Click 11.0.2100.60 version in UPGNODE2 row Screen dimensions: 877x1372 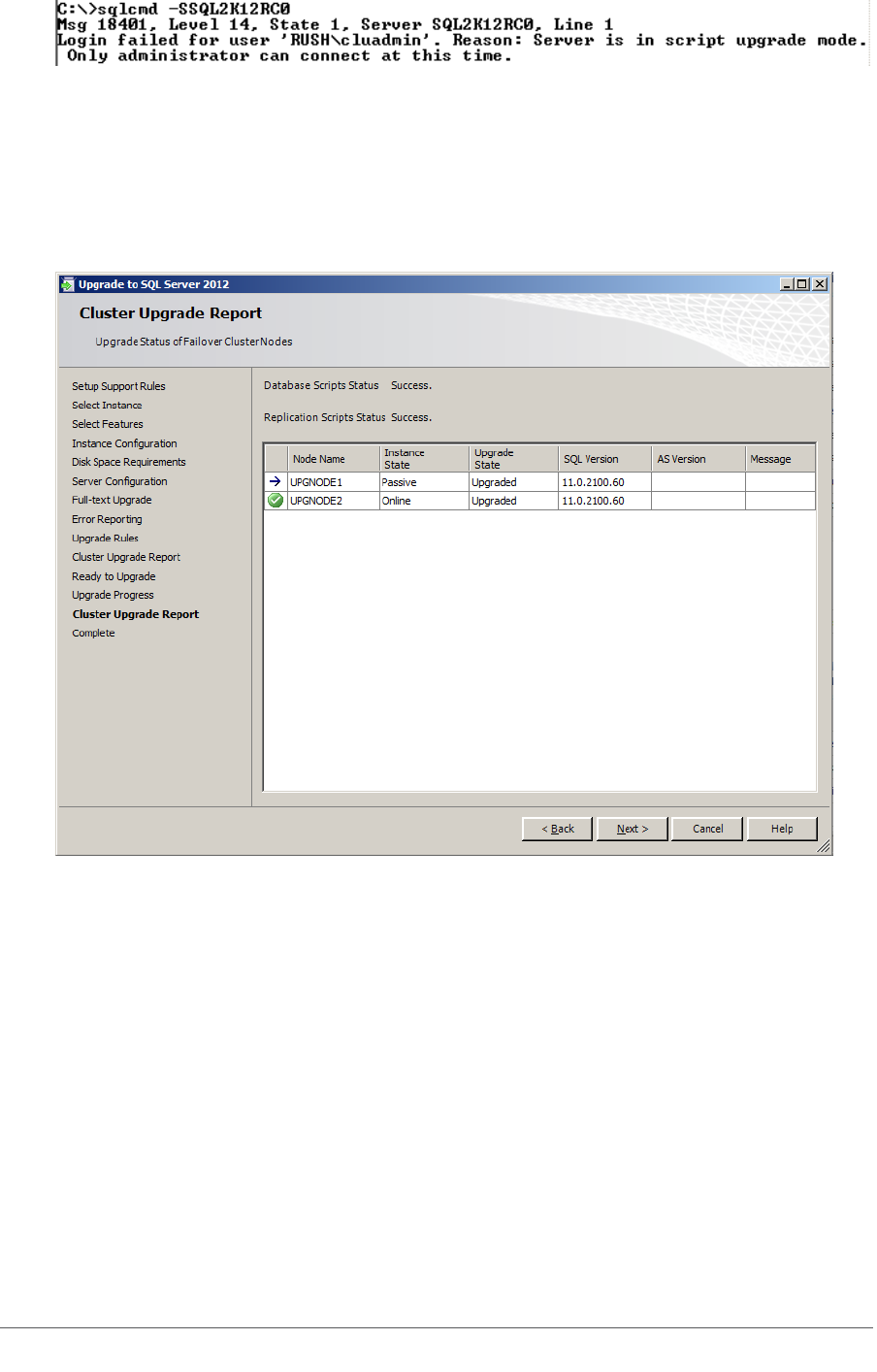click(605, 501)
